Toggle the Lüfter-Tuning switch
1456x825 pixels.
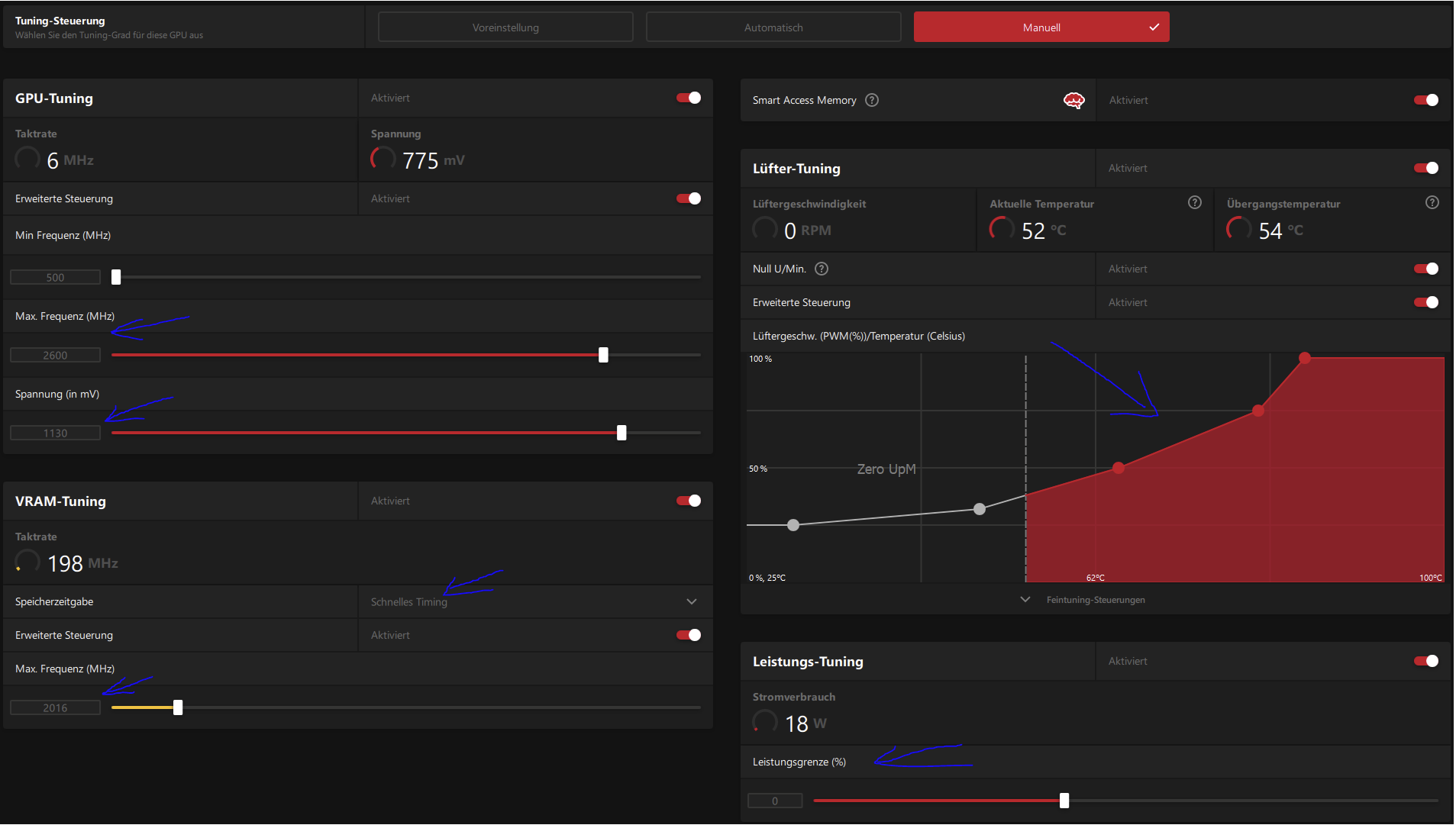1426,168
